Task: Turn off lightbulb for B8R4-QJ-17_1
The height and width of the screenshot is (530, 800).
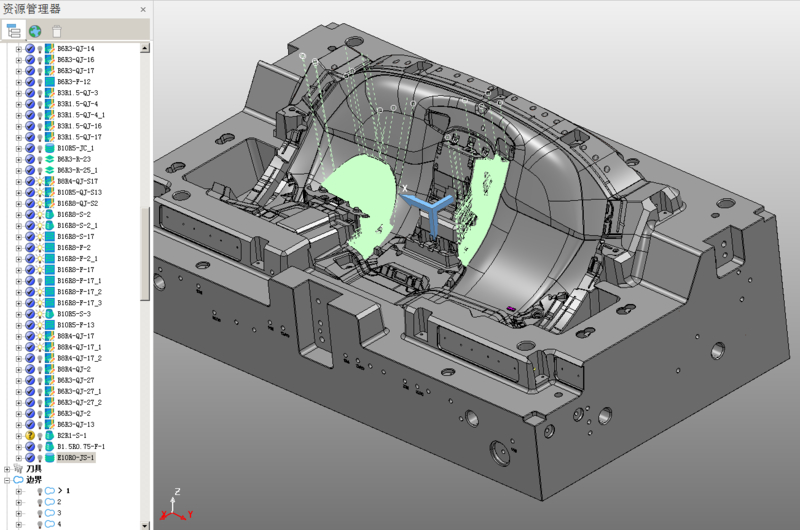Action: (40, 347)
